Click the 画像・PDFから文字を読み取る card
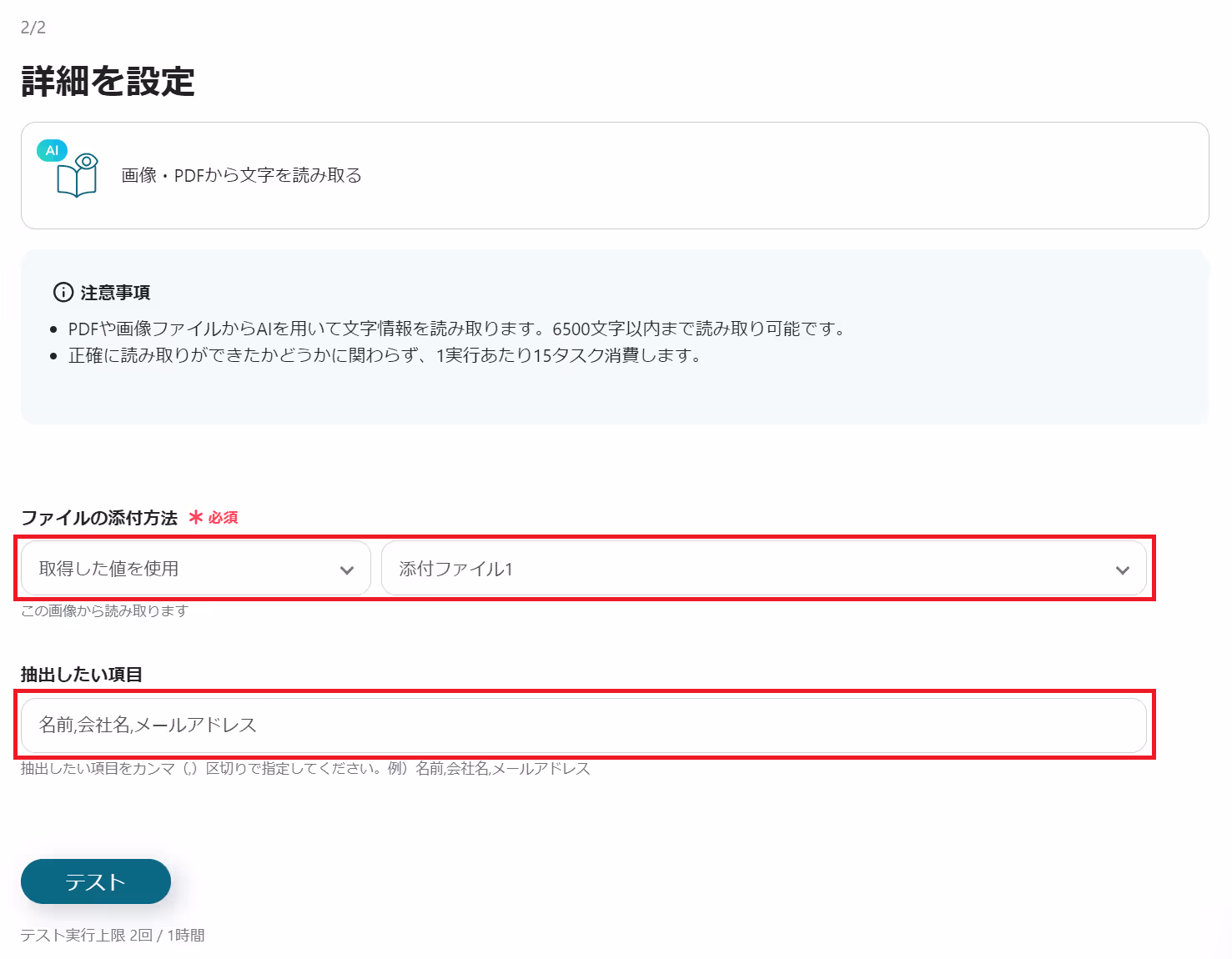 615,176
